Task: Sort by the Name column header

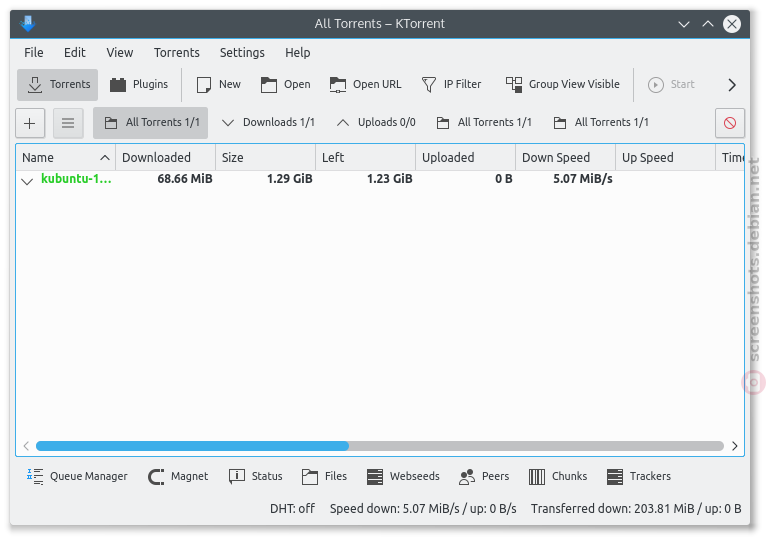Action: (65, 157)
